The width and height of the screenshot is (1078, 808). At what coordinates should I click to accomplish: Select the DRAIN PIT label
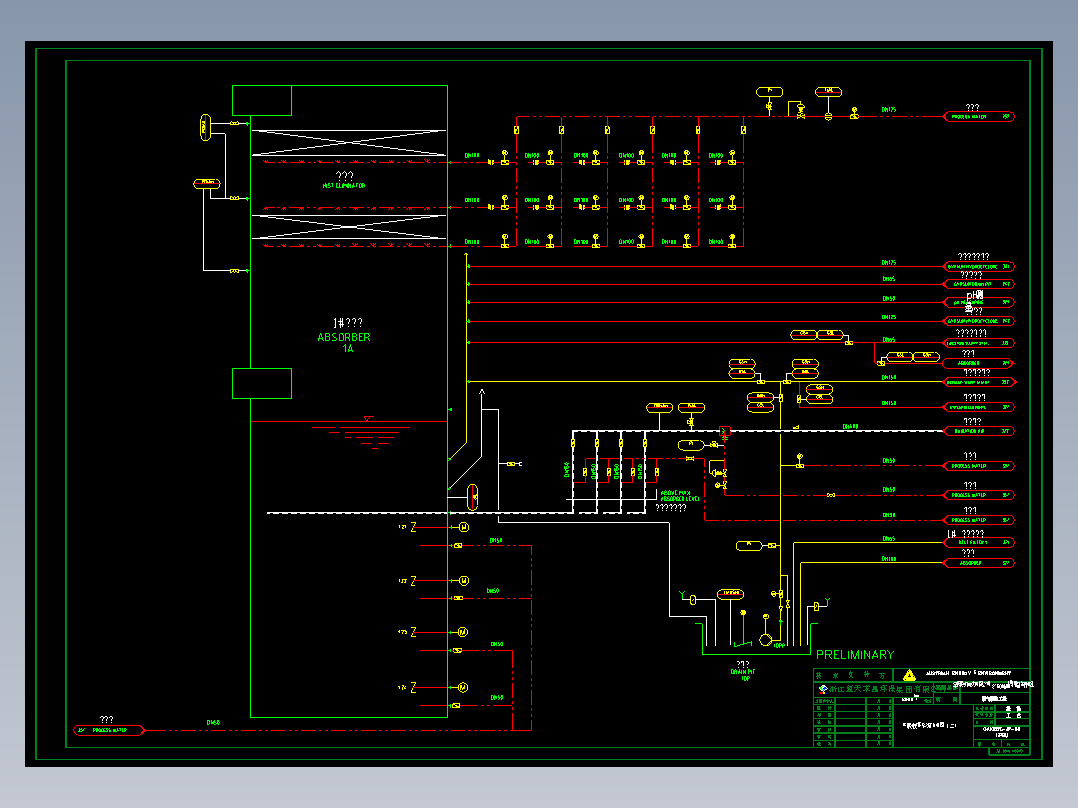(x=742, y=672)
